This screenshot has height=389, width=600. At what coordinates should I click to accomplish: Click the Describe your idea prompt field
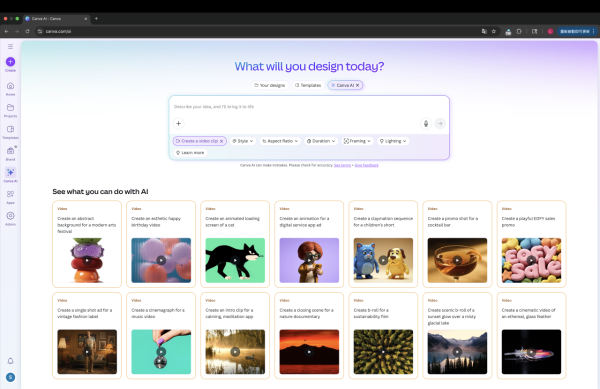pos(309,107)
